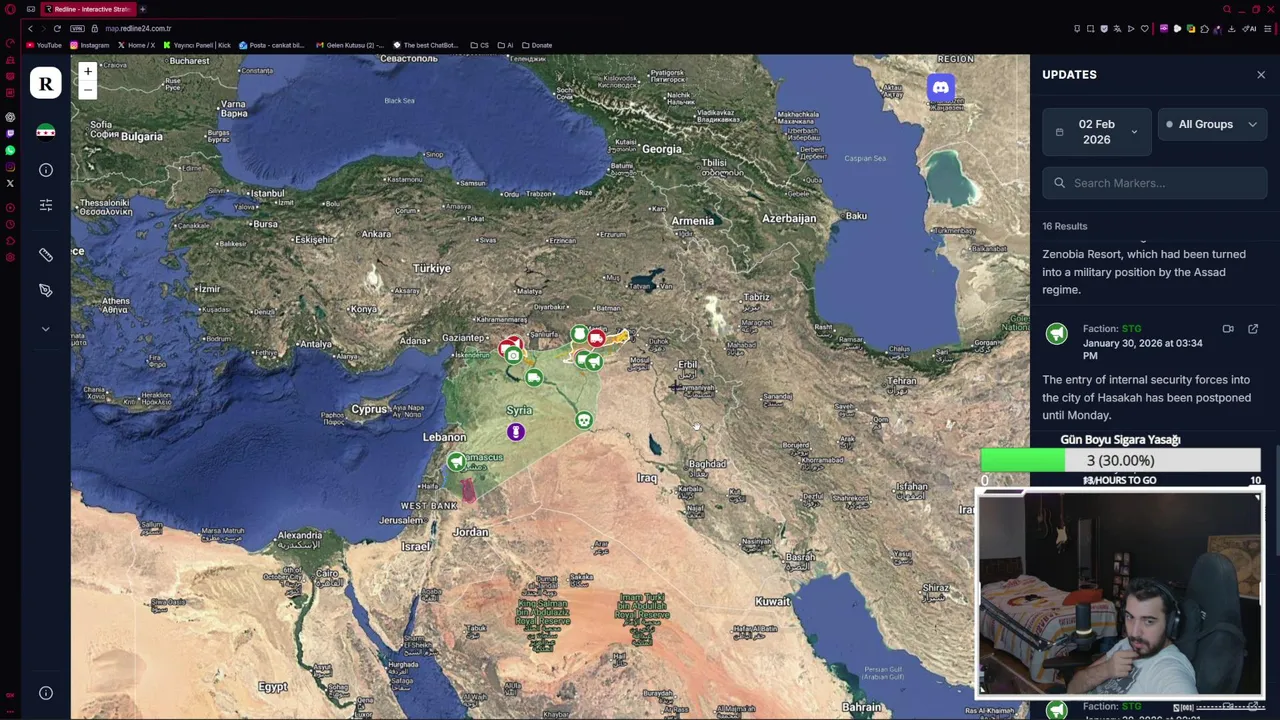Click the Opera logo menu button

coord(10,9)
